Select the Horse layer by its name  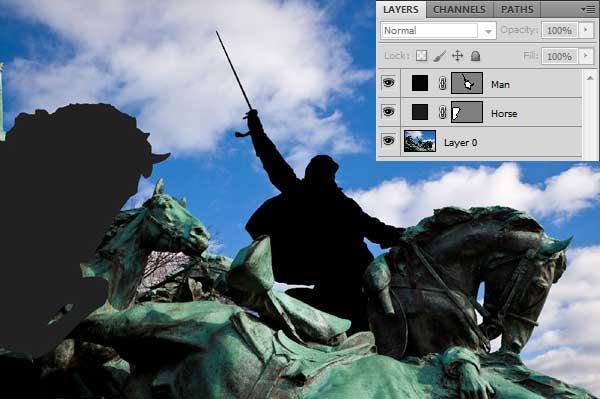click(x=504, y=114)
